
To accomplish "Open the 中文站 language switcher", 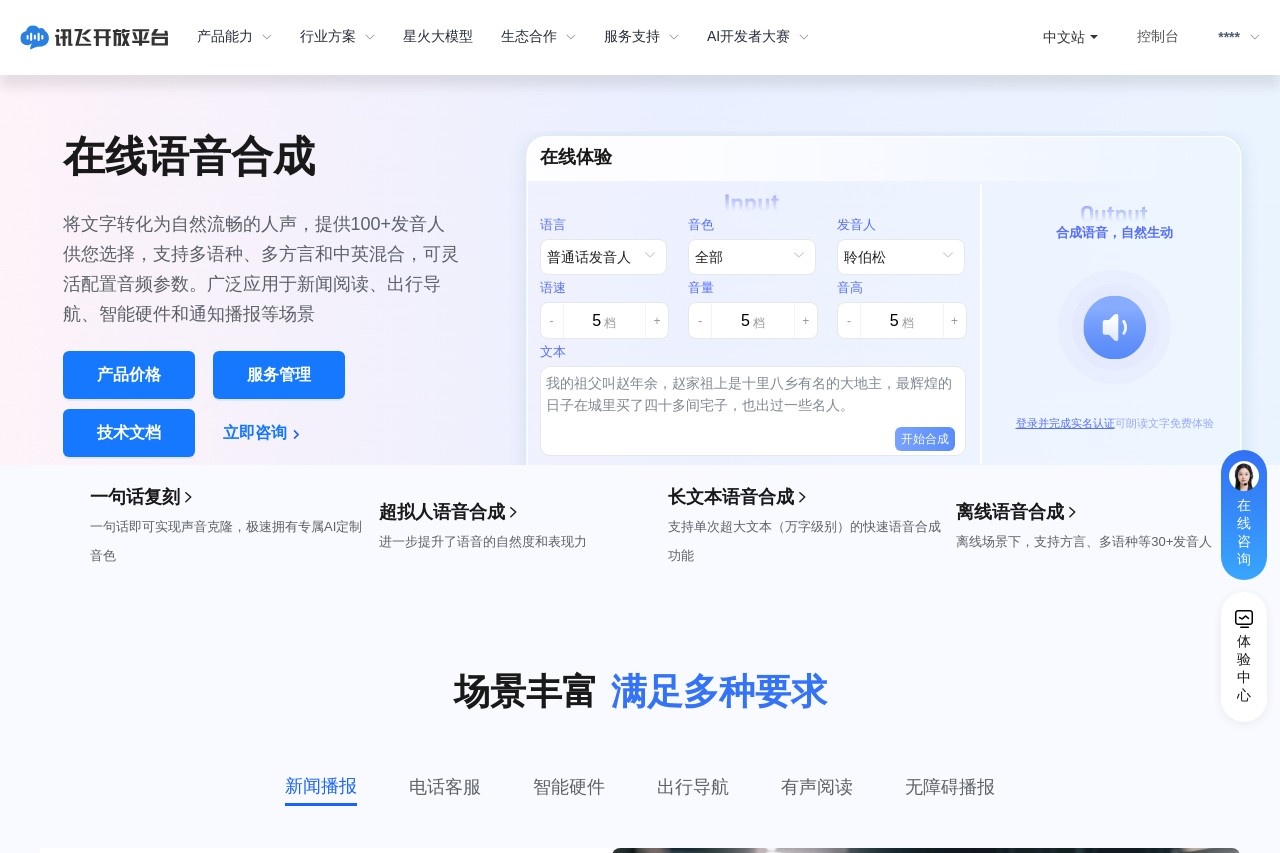I will [1070, 37].
